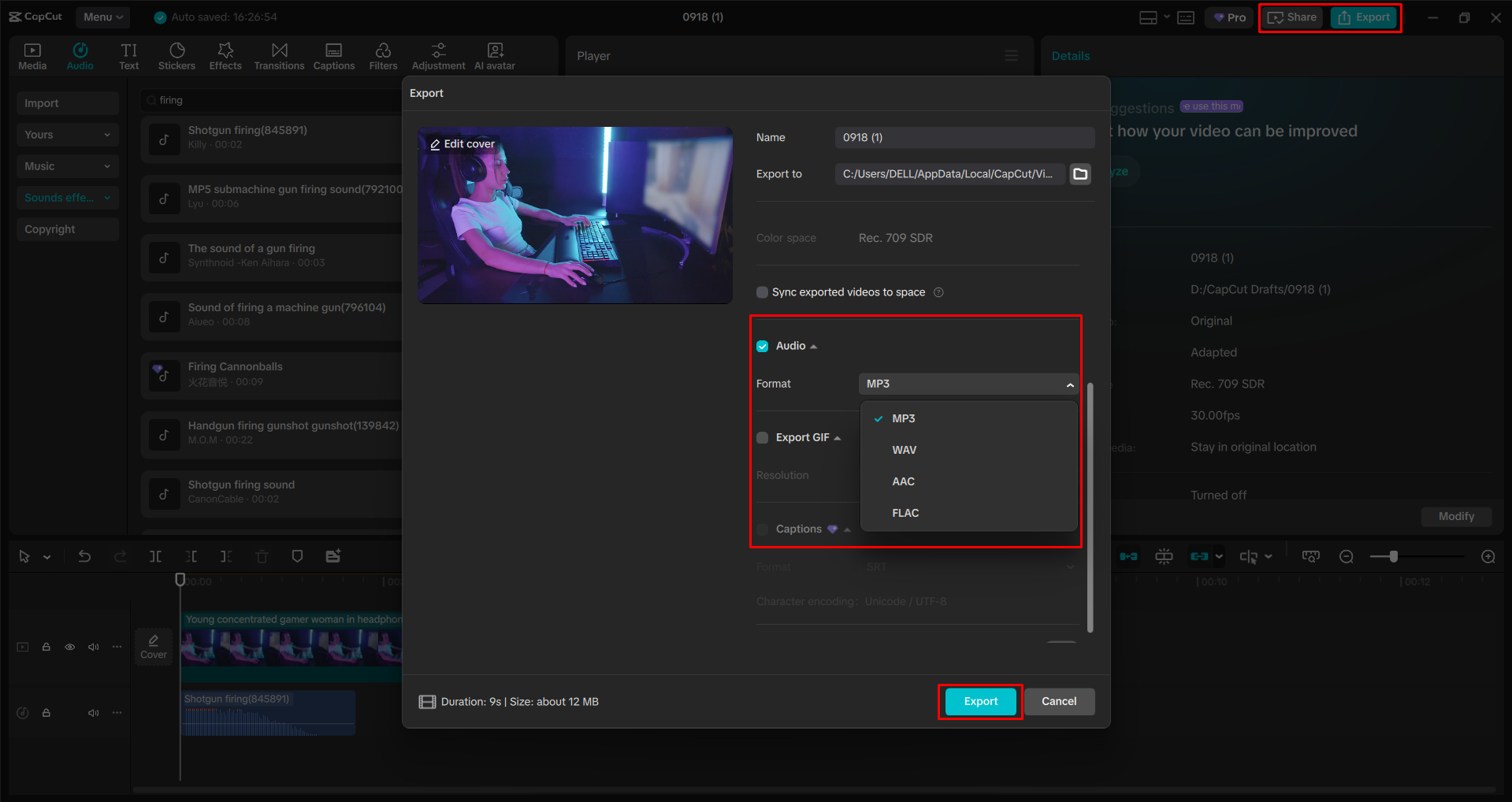Toggle Sync exported videos to space
Viewport: 1512px width, 802px height.
point(762,291)
